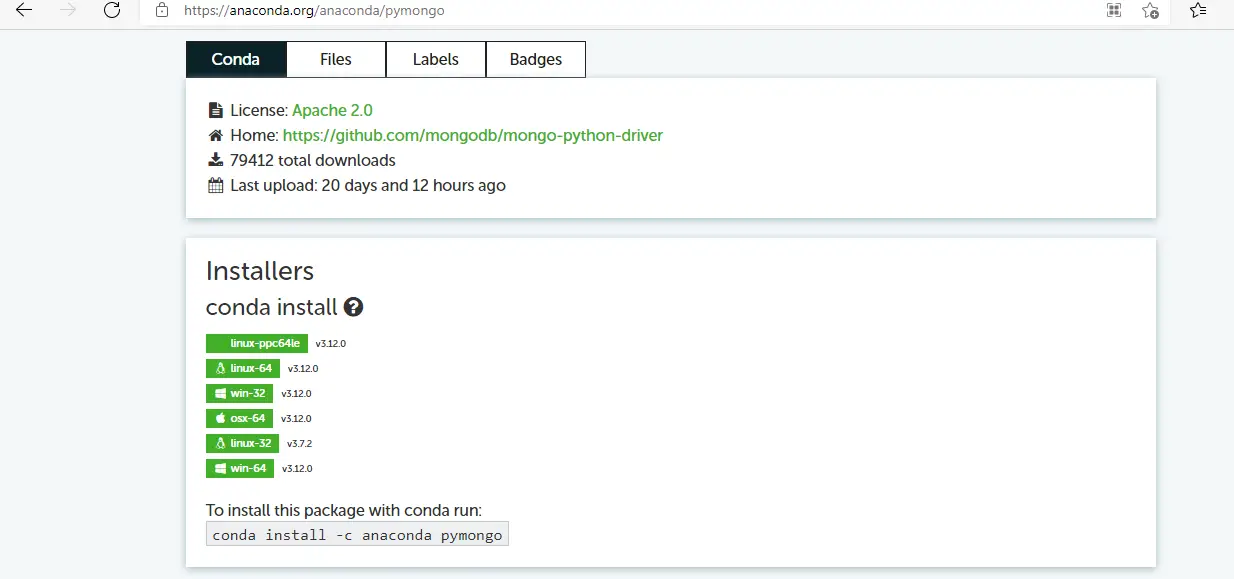Go back with the browser back arrow
This screenshot has height=579, width=1234.
point(24,10)
